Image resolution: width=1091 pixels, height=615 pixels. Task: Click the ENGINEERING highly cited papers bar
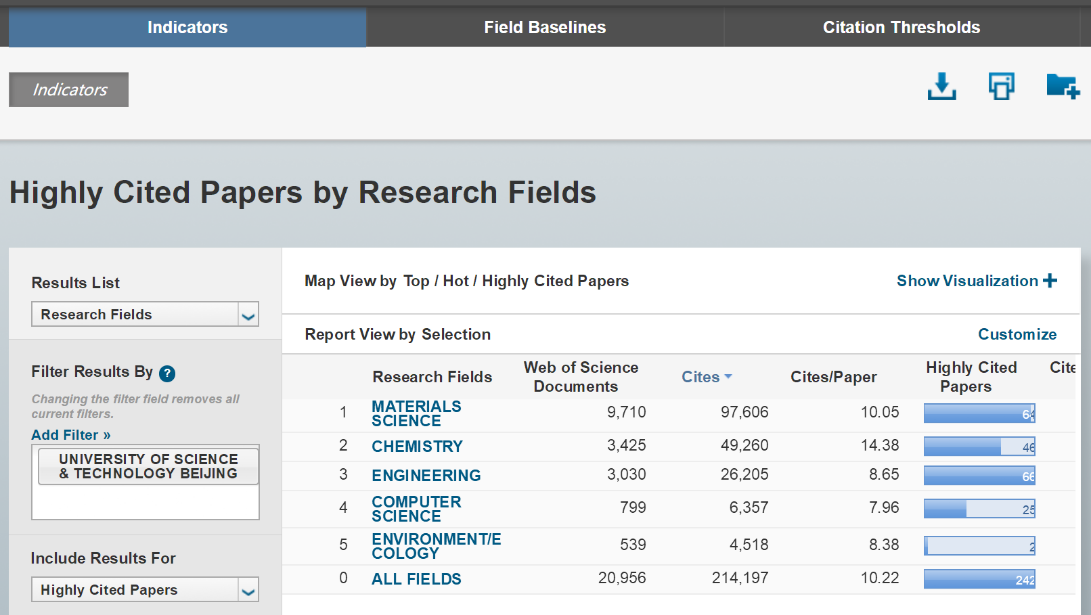pyautogui.click(x=978, y=476)
